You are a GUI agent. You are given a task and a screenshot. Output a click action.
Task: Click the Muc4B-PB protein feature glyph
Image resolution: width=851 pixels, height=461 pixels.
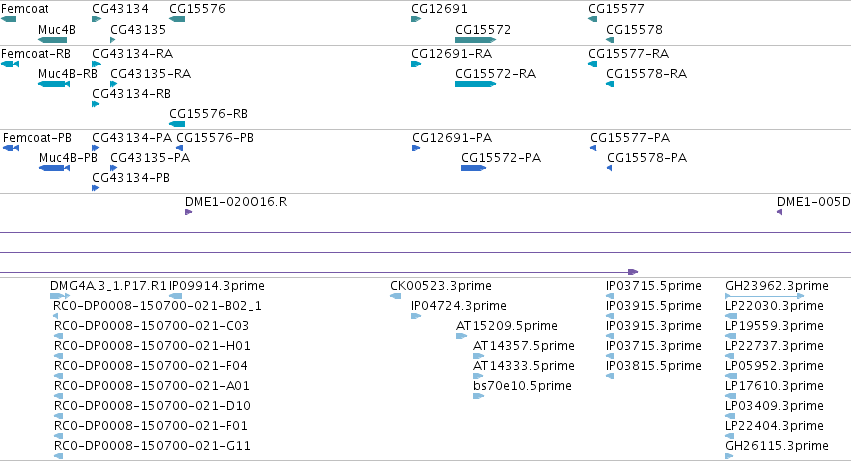(x=54, y=168)
